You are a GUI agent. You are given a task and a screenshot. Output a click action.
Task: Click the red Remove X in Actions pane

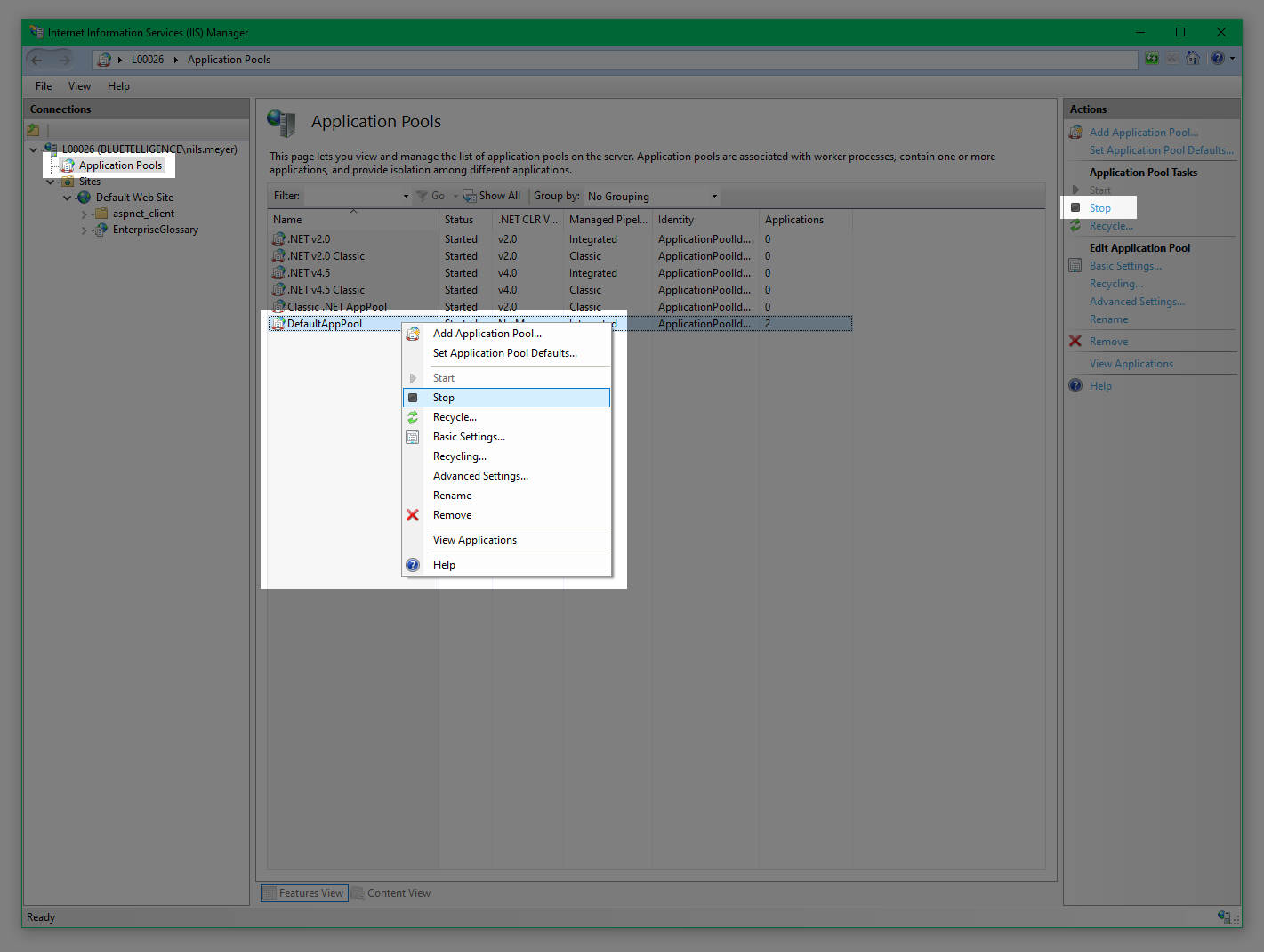tap(1075, 342)
